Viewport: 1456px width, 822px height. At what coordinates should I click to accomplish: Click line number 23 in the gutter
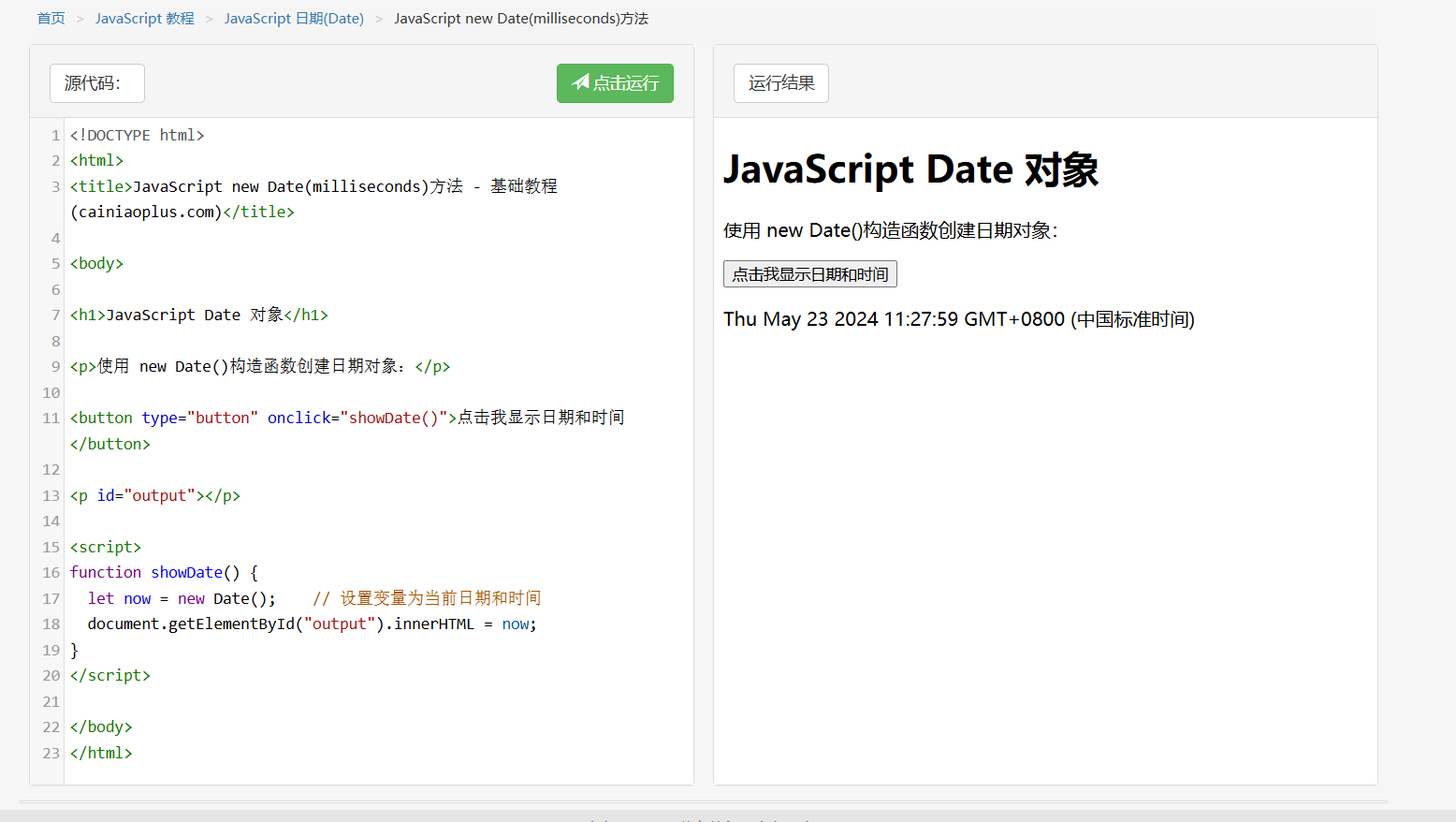[x=51, y=753]
